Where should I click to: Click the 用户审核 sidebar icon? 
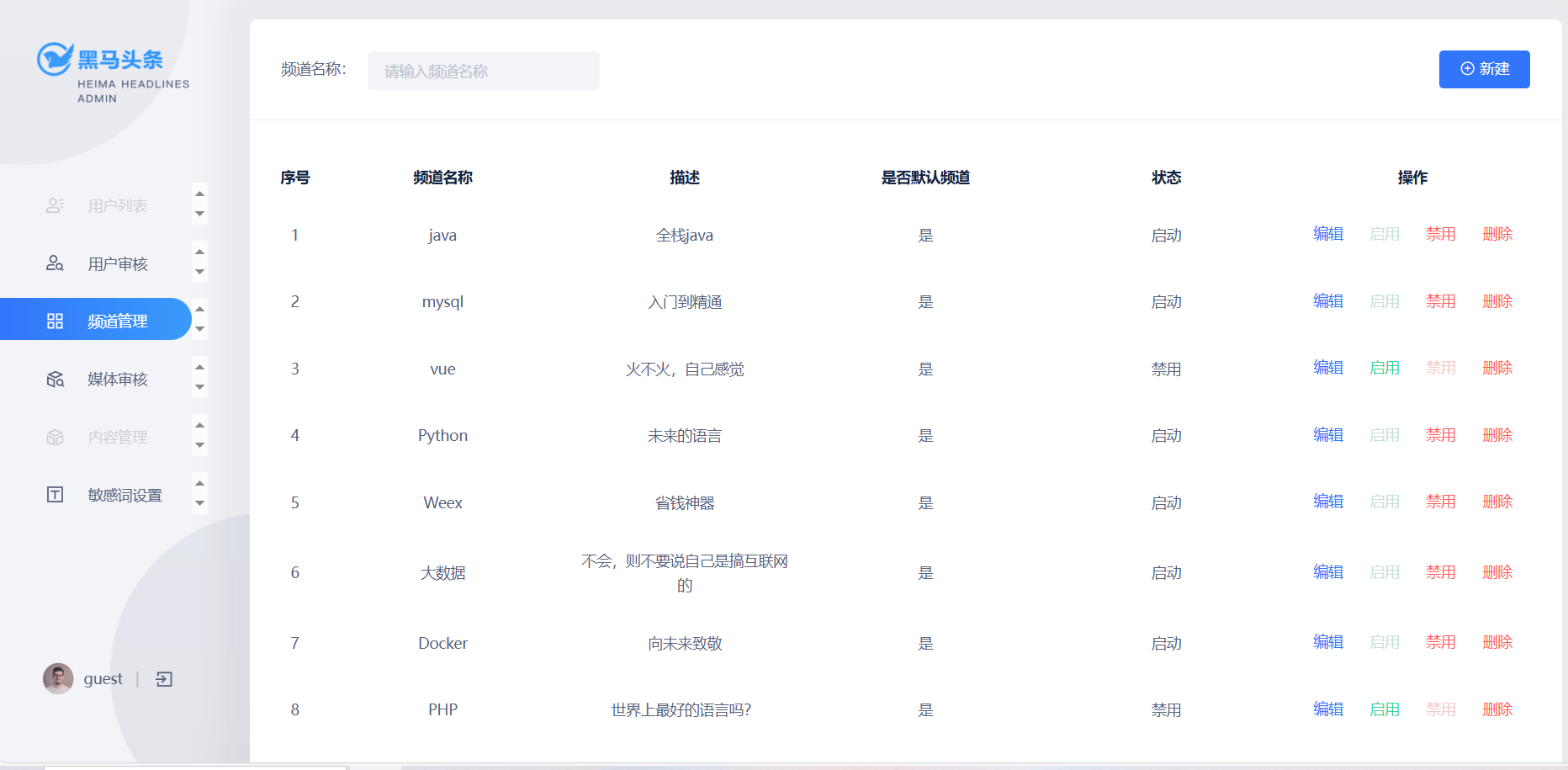pyautogui.click(x=55, y=263)
